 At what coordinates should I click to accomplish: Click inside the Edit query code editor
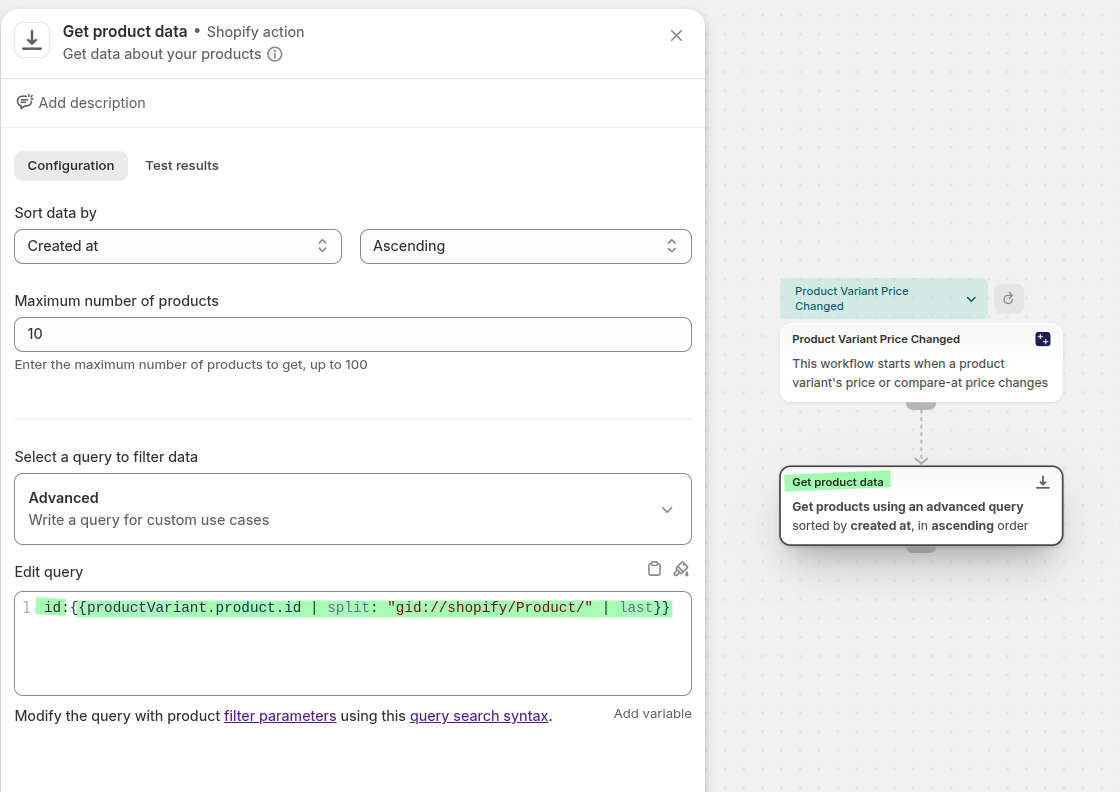pos(352,650)
